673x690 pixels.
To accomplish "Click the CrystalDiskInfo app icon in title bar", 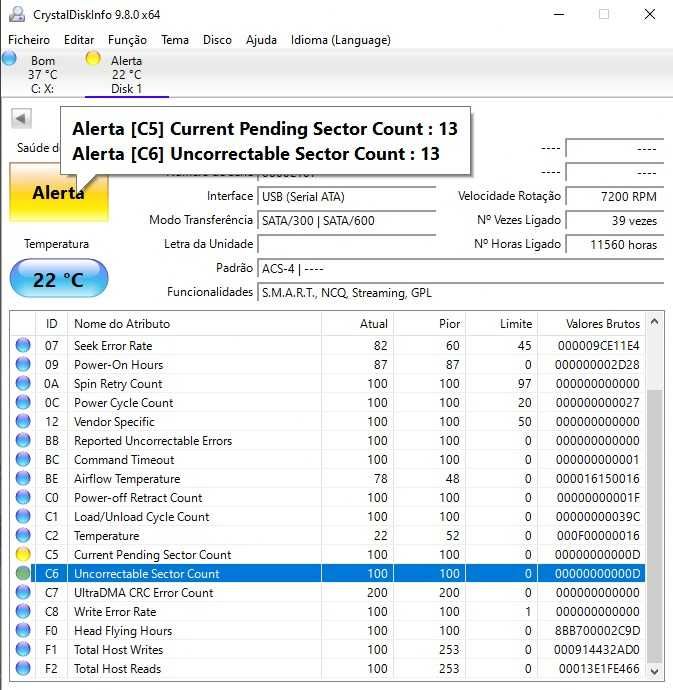I will click(x=17, y=14).
